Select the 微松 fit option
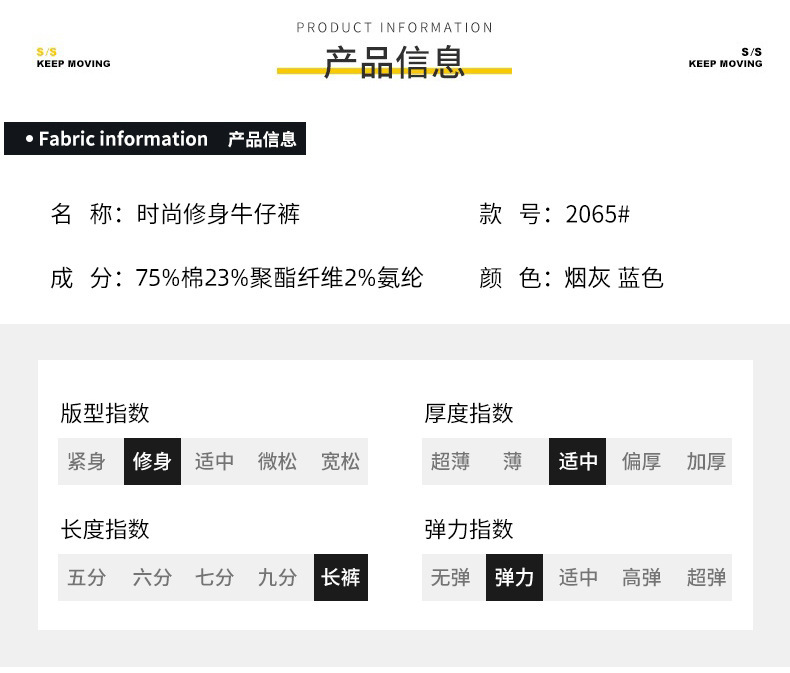 click(277, 461)
